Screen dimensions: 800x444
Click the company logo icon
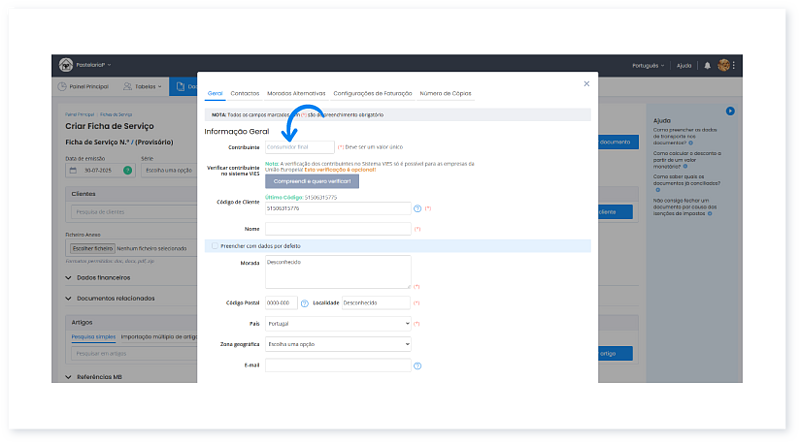pyautogui.click(x=66, y=65)
